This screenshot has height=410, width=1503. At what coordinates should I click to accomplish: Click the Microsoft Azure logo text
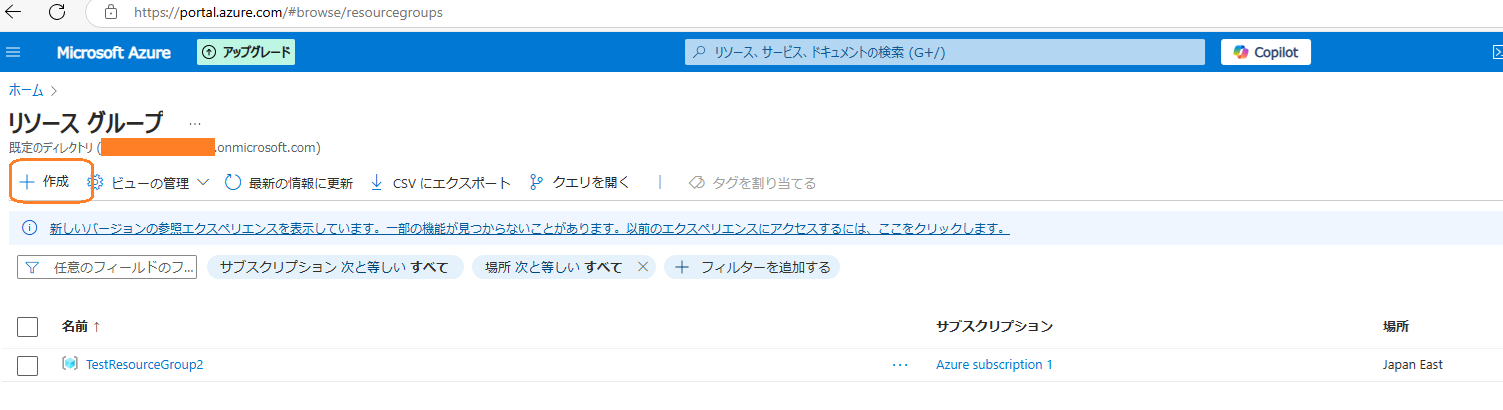[113, 52]
